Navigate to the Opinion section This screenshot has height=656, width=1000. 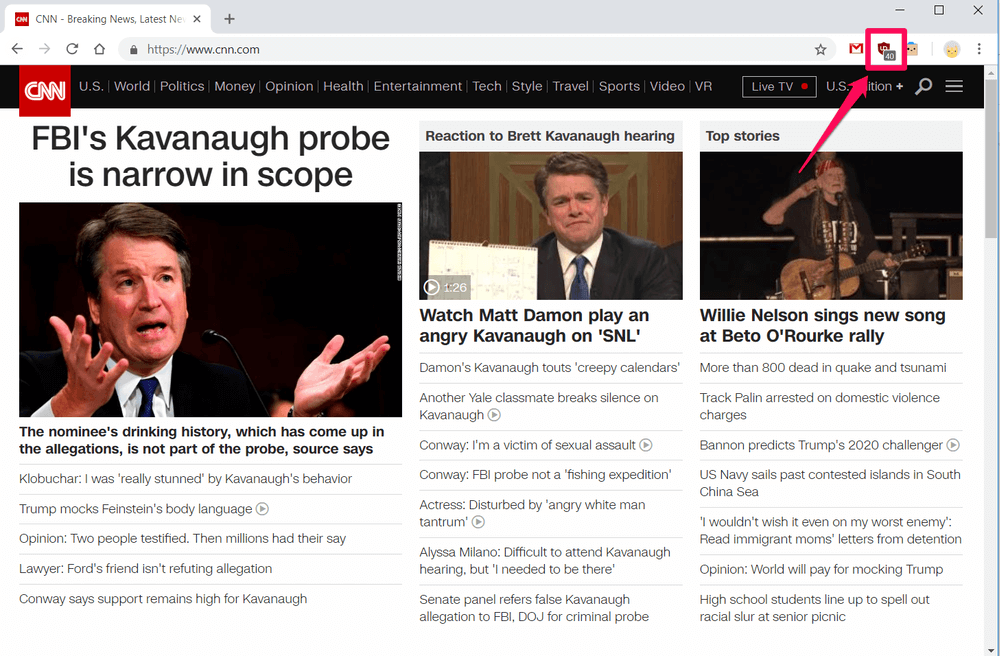pyautogui.click(x=289, y=86)
